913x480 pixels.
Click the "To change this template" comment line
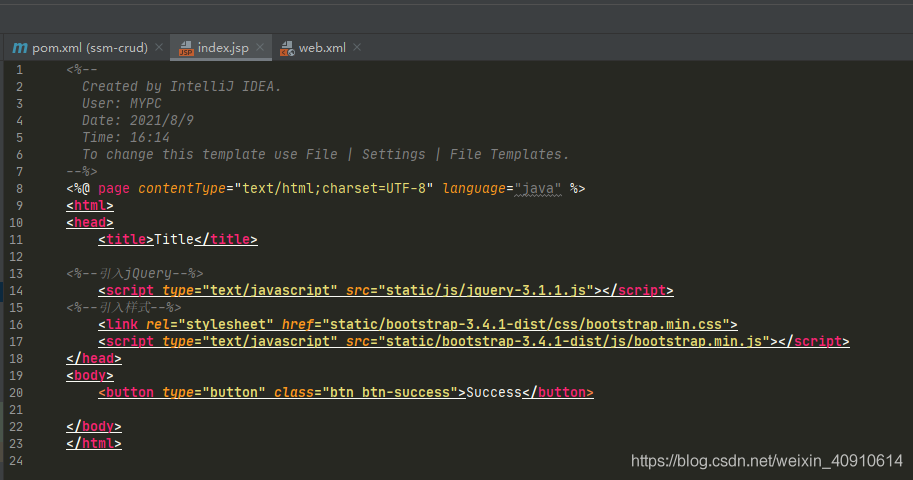[325, 154]
